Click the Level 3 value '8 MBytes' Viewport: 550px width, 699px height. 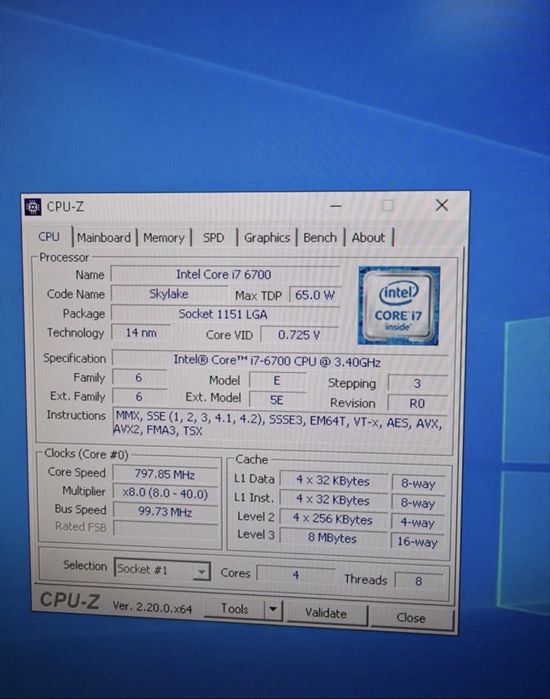(332, 538)
